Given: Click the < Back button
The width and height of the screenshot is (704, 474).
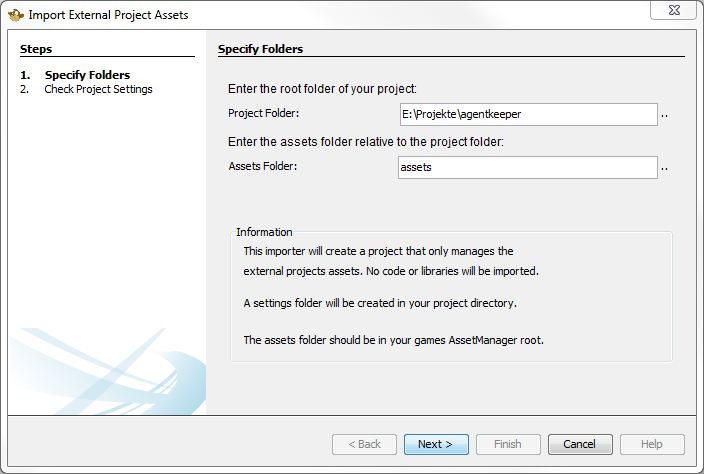Looking at the screenshot, I should coord(364,444).
